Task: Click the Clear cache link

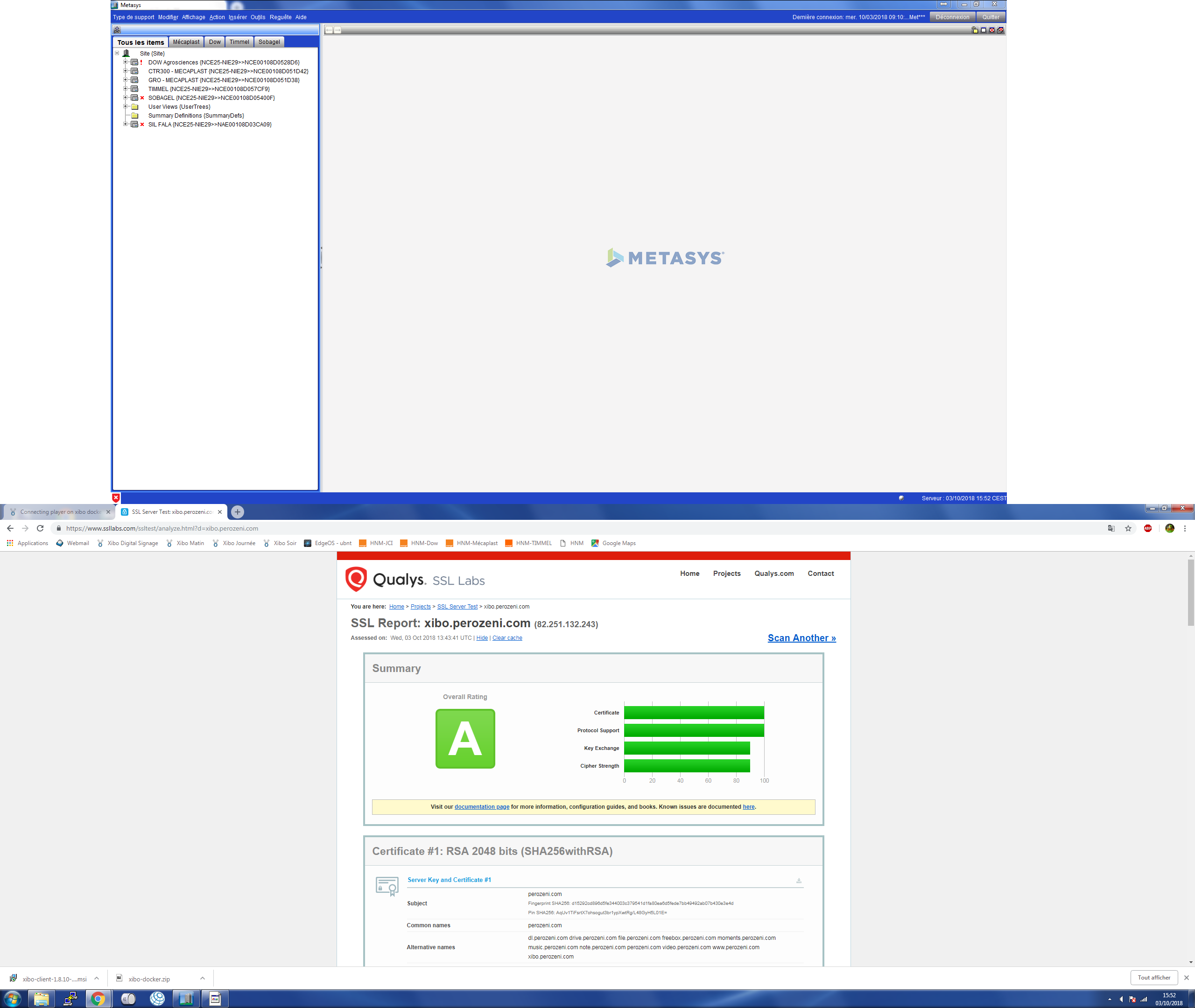Action: point(507,638)
